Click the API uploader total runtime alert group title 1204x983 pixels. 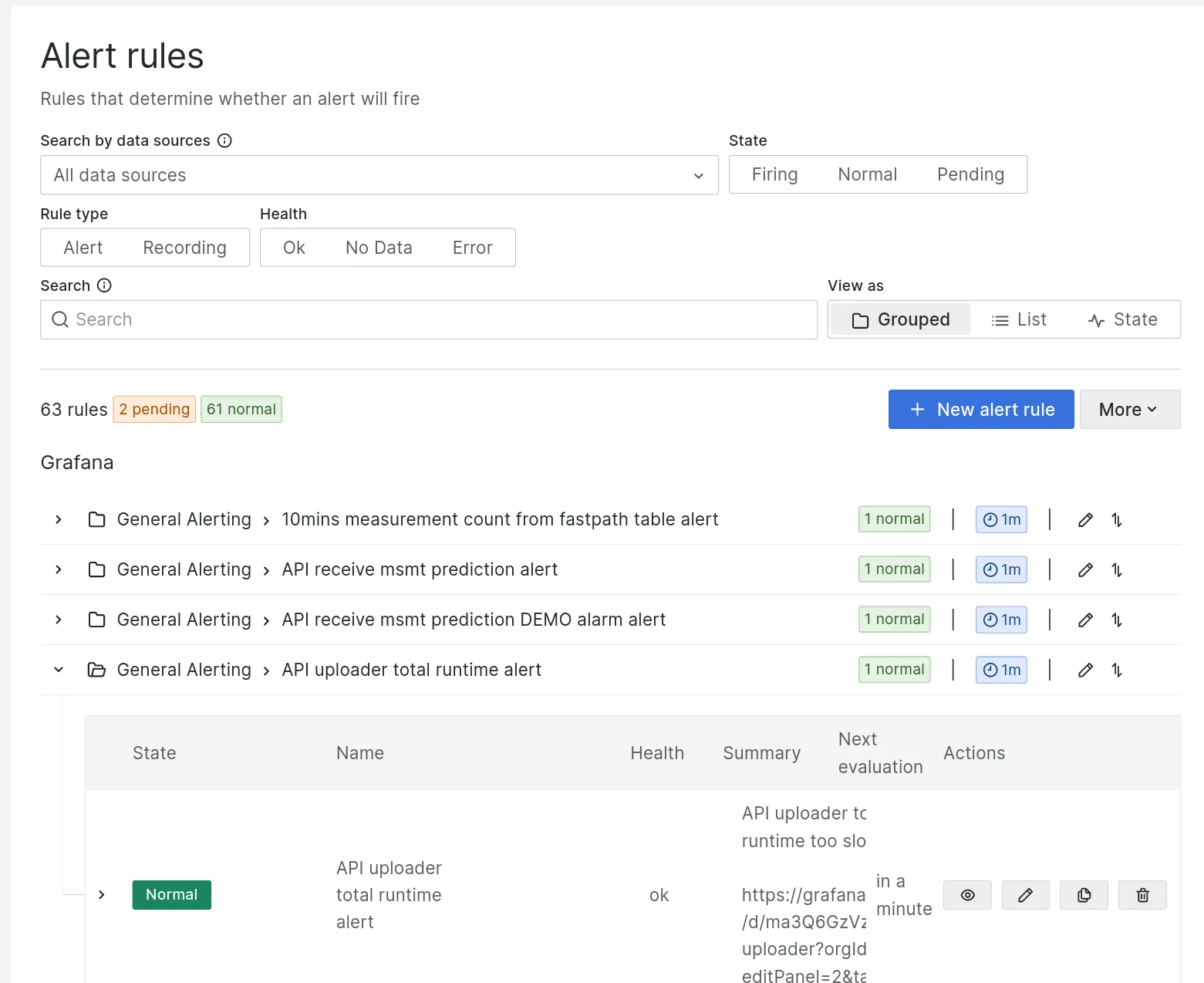point(411,670)
